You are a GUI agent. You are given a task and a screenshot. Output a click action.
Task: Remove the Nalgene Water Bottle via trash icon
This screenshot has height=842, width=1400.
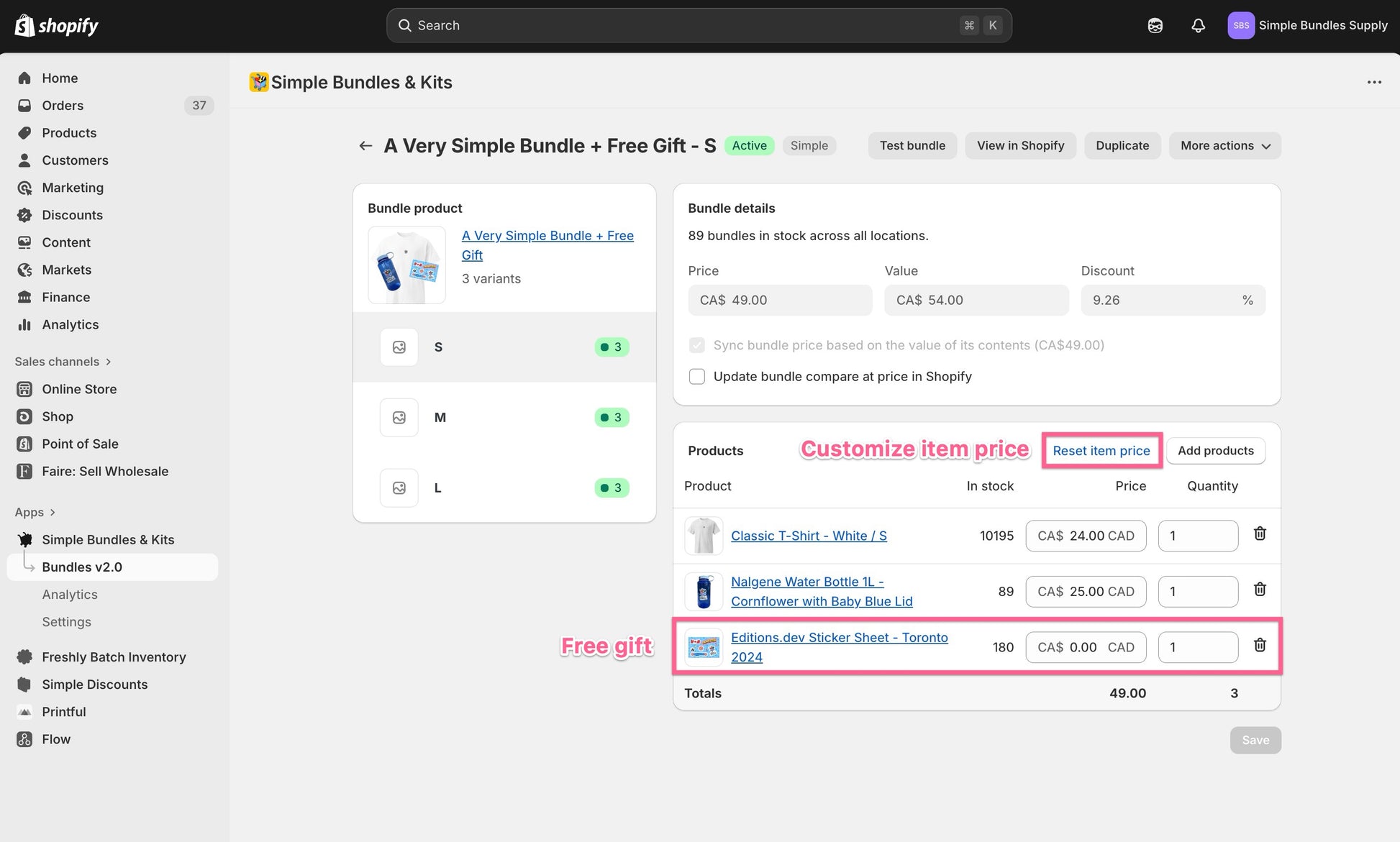1260,590
